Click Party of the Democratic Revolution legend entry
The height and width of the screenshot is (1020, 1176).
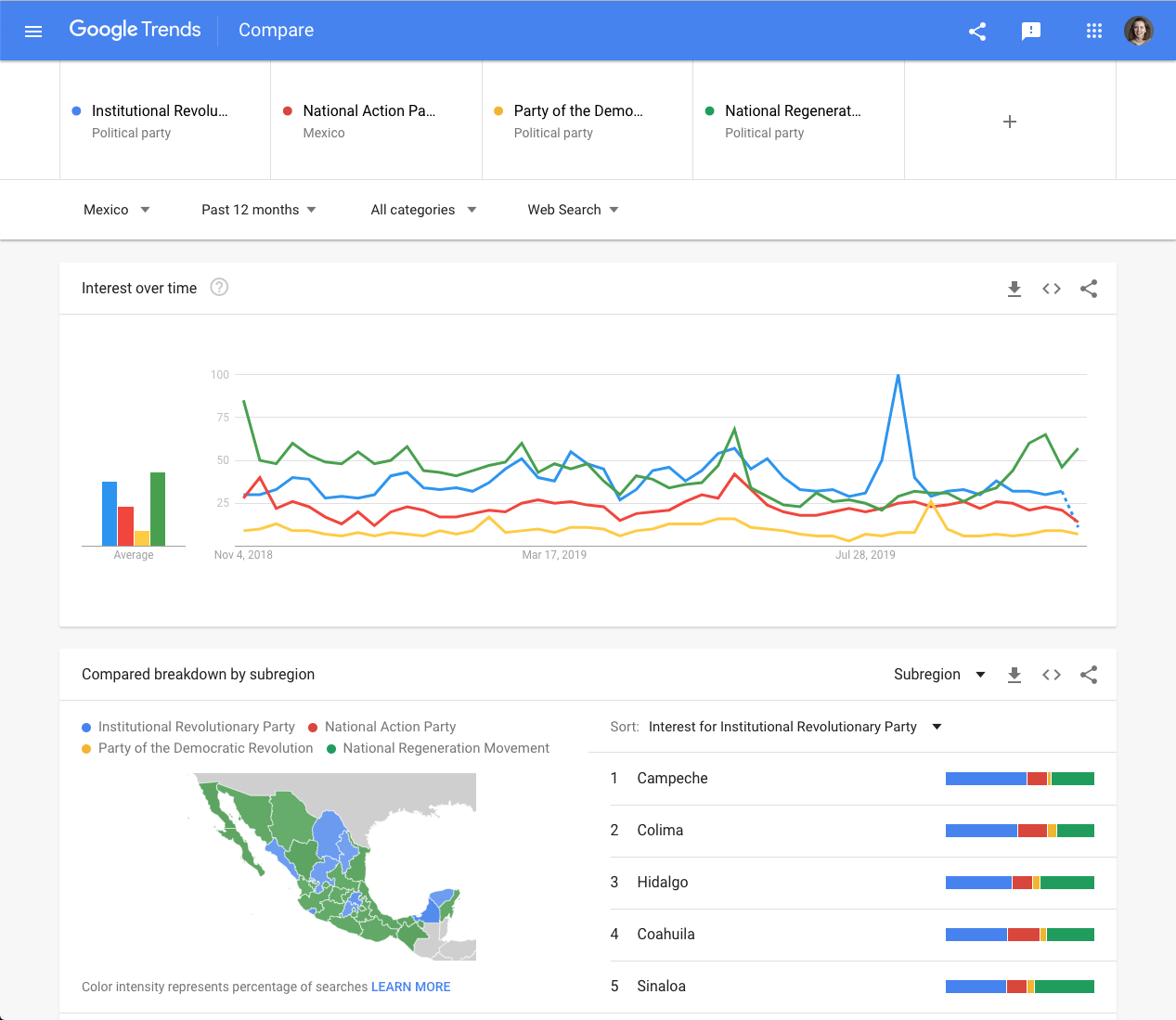coord(198,748)
